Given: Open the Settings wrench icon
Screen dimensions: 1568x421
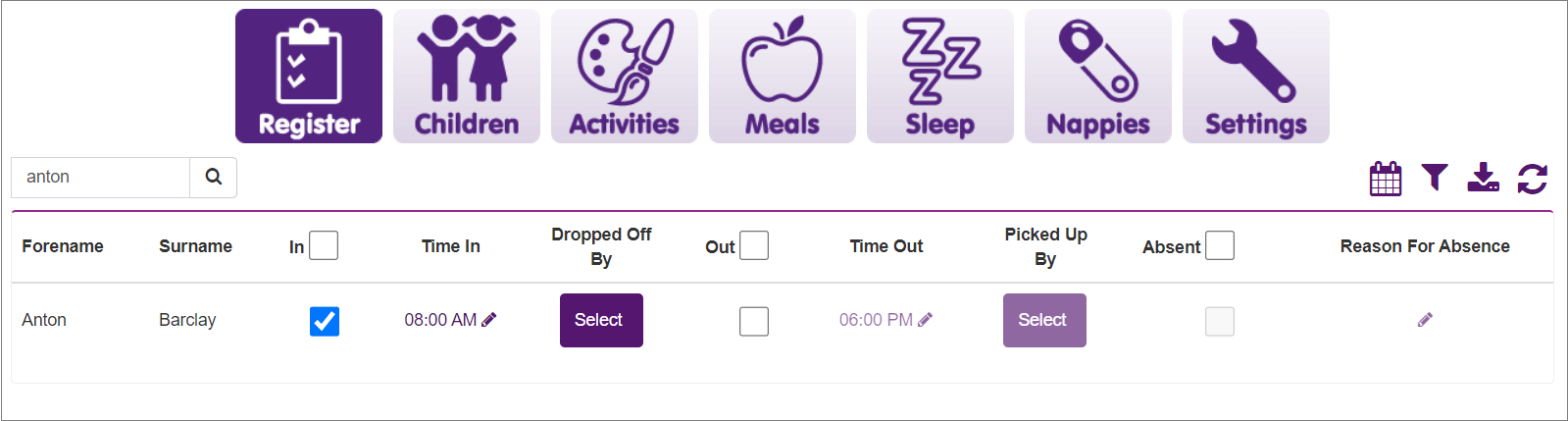Looking at the screenshot, I should (1256, 77).
